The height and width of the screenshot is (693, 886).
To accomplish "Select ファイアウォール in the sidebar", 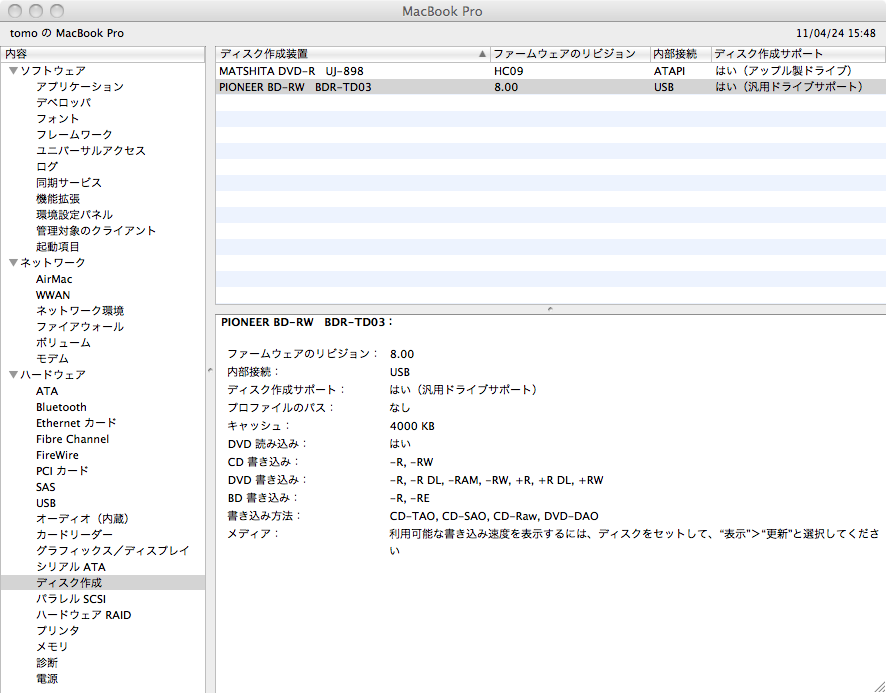I will click(80, 327).
